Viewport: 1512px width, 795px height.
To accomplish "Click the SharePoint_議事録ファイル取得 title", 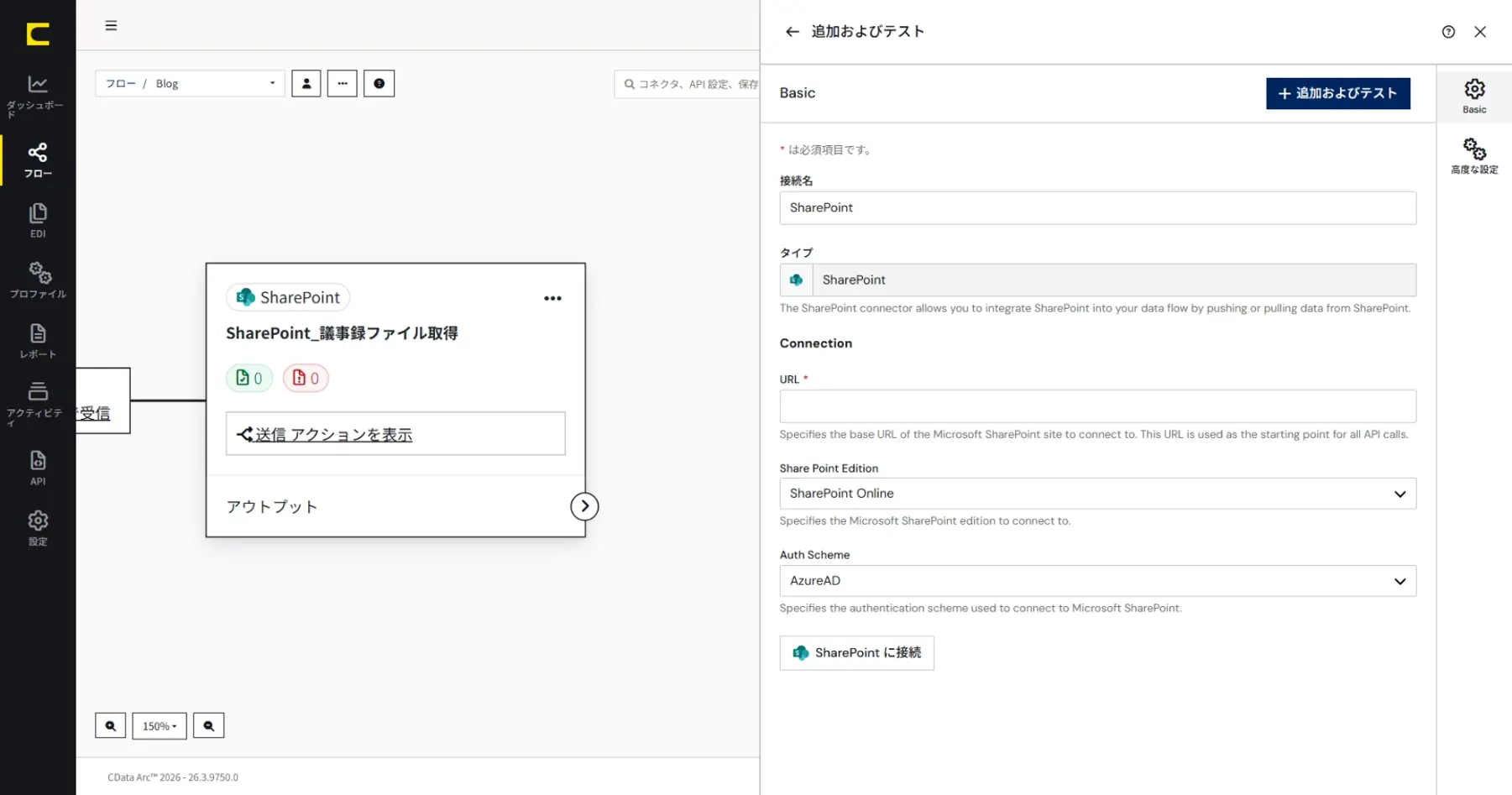I will (x=342, y=333).
